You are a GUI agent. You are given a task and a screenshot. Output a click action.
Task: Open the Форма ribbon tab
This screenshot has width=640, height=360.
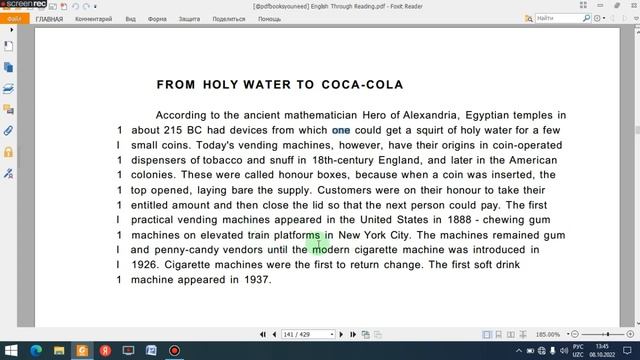(x=157, y=19)
